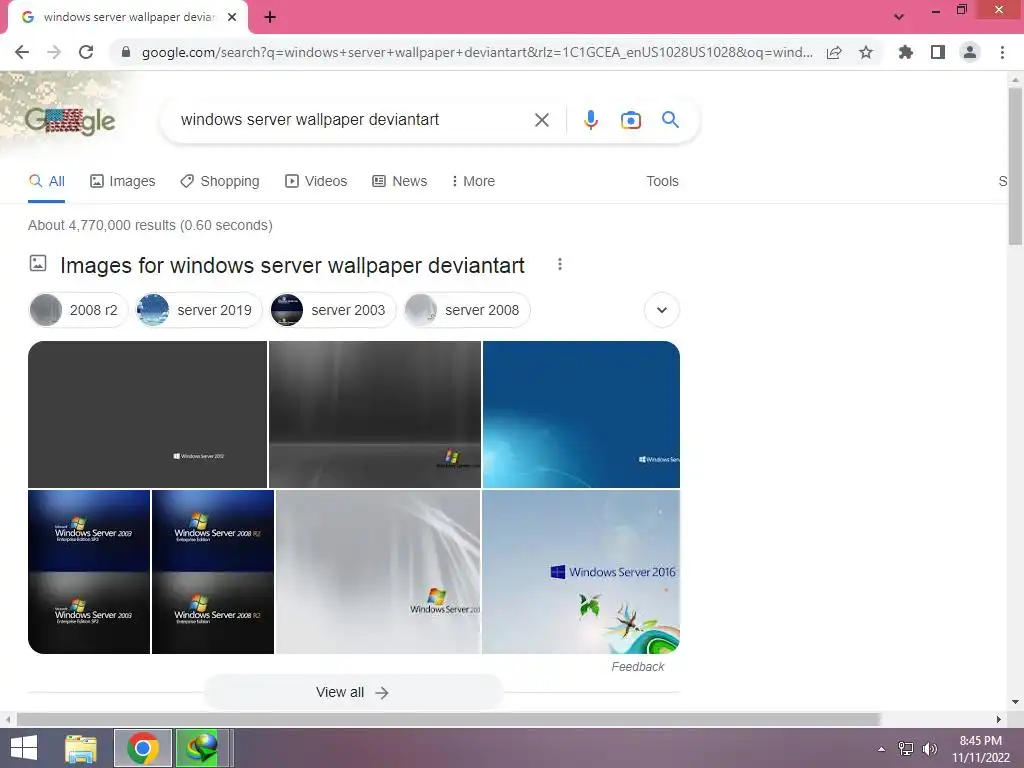Click the vertical scrollbar thumb
The width and height of the screenshot is (1024, 768).
pyautogui.click(x=1015, y=167)
